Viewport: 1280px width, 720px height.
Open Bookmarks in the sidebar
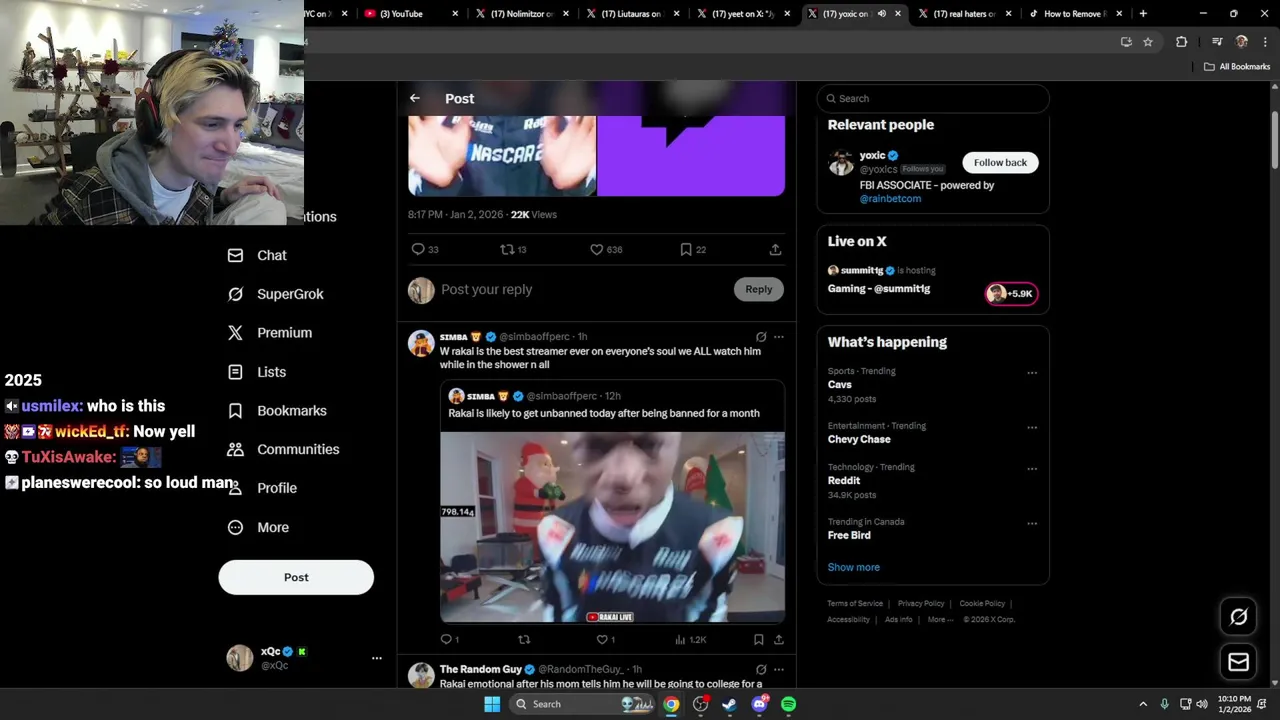(x=277, y=410)
